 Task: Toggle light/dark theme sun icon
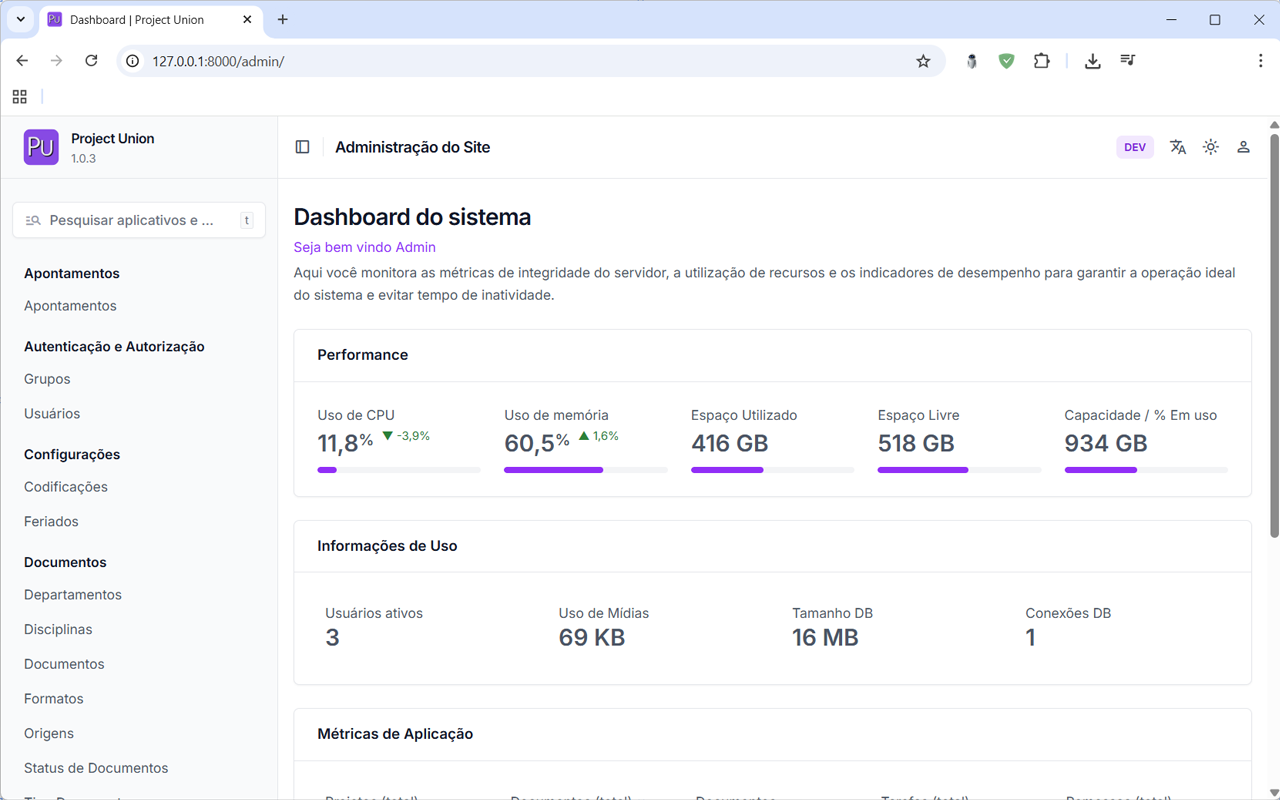point(1211,147)
